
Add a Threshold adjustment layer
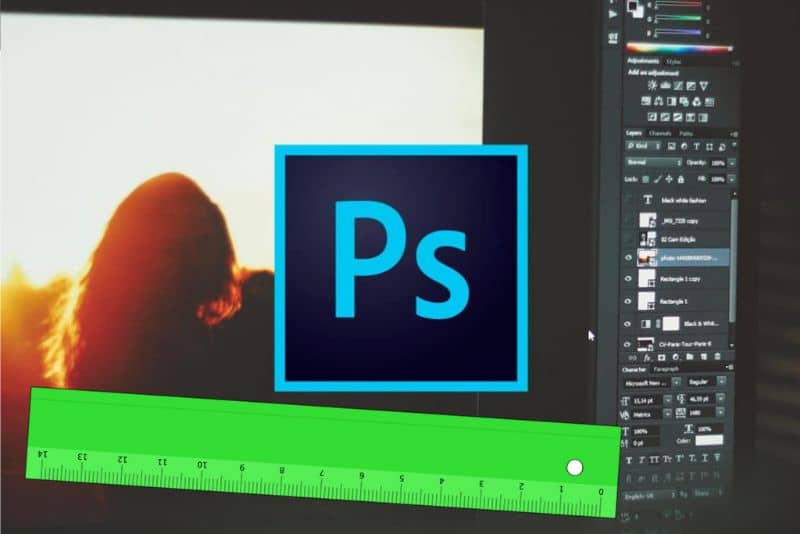[678, 117]
